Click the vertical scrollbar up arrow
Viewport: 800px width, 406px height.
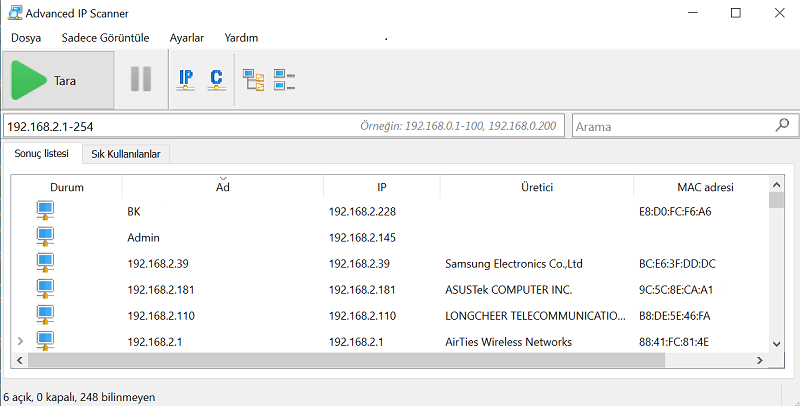click(777, 185)
